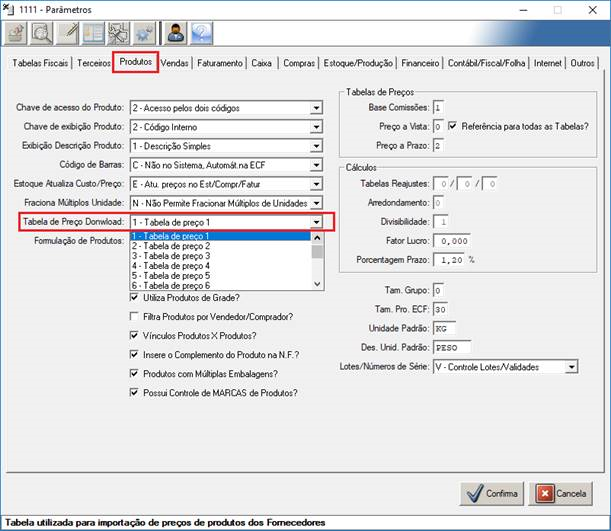Viewport: 611px width, 531px height.
Task: Focus the Porcentagem Prazo field
Action: (x=449, y=260)
